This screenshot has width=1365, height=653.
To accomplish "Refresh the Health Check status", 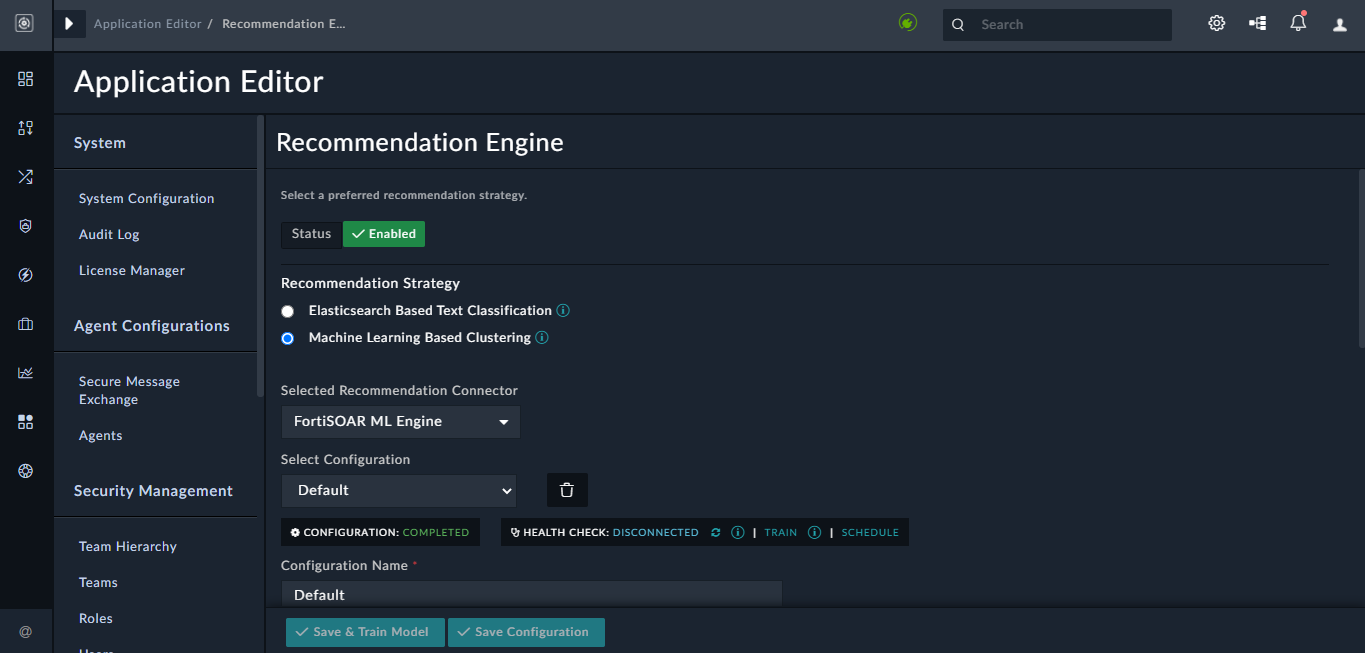I will (715, 532).
